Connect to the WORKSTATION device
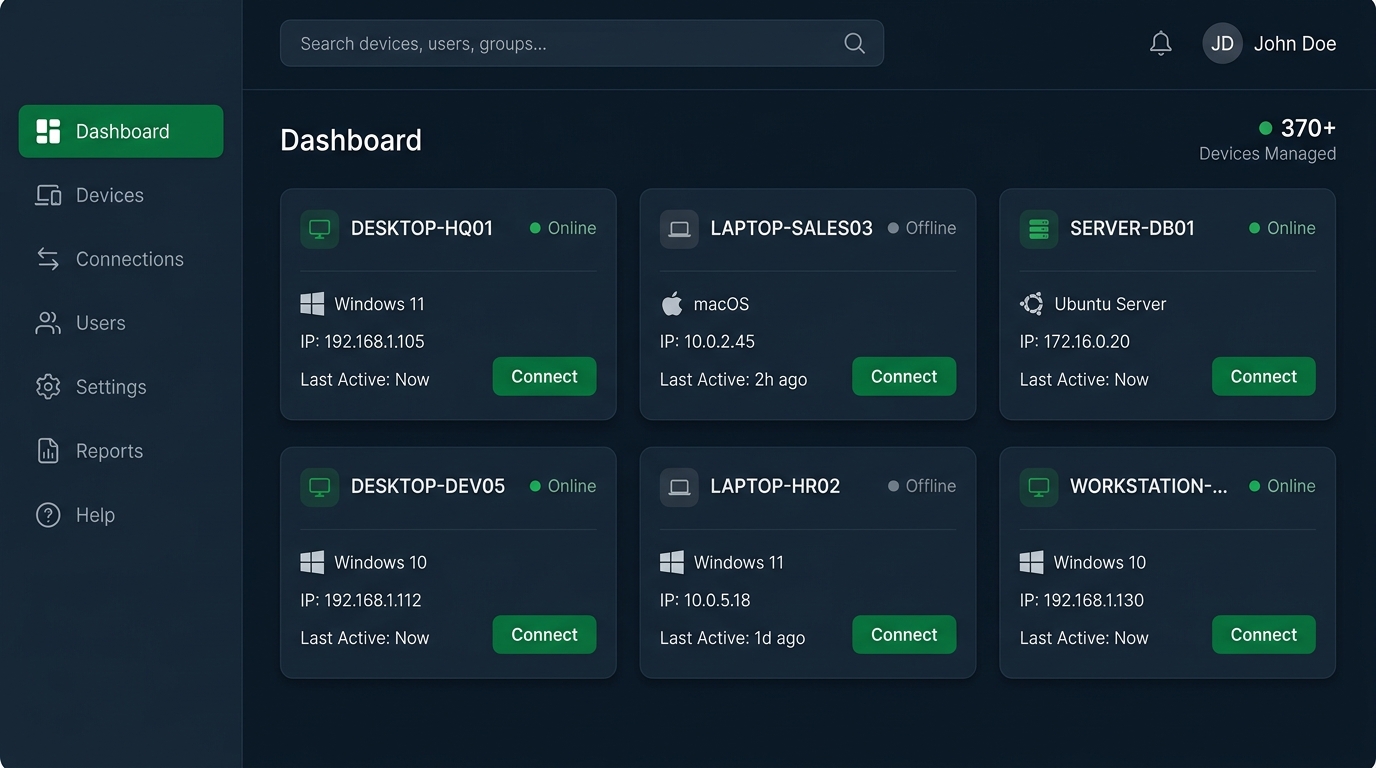 1264,634
